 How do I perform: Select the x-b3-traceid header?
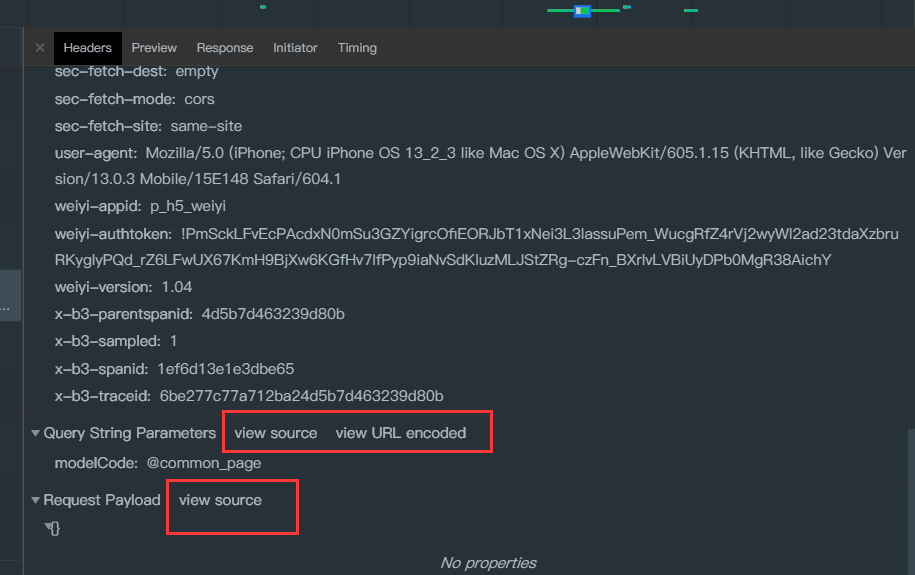(x=249, y=396)
